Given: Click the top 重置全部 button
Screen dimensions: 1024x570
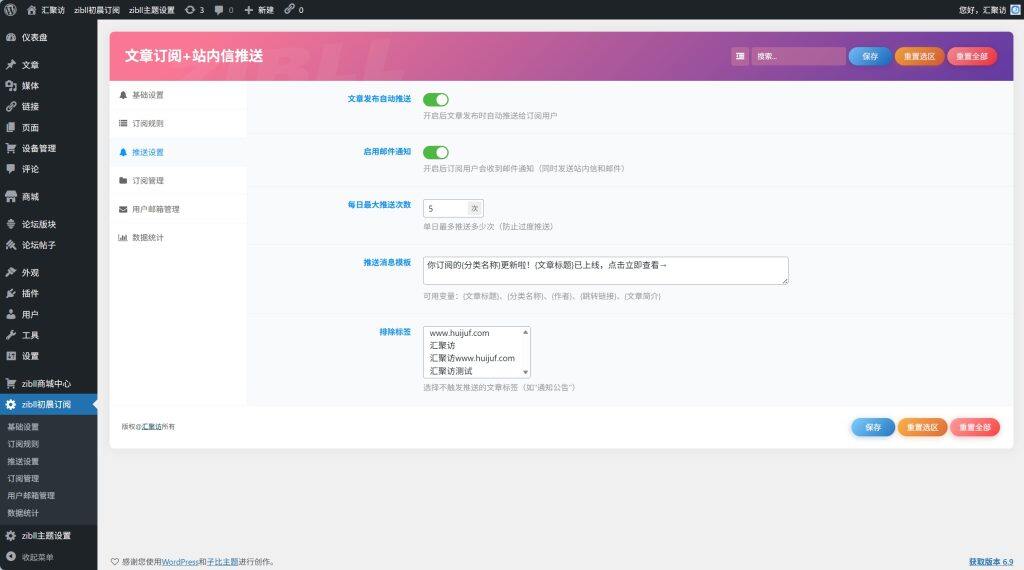Looking at the screenshot, I should pos(972,56).
